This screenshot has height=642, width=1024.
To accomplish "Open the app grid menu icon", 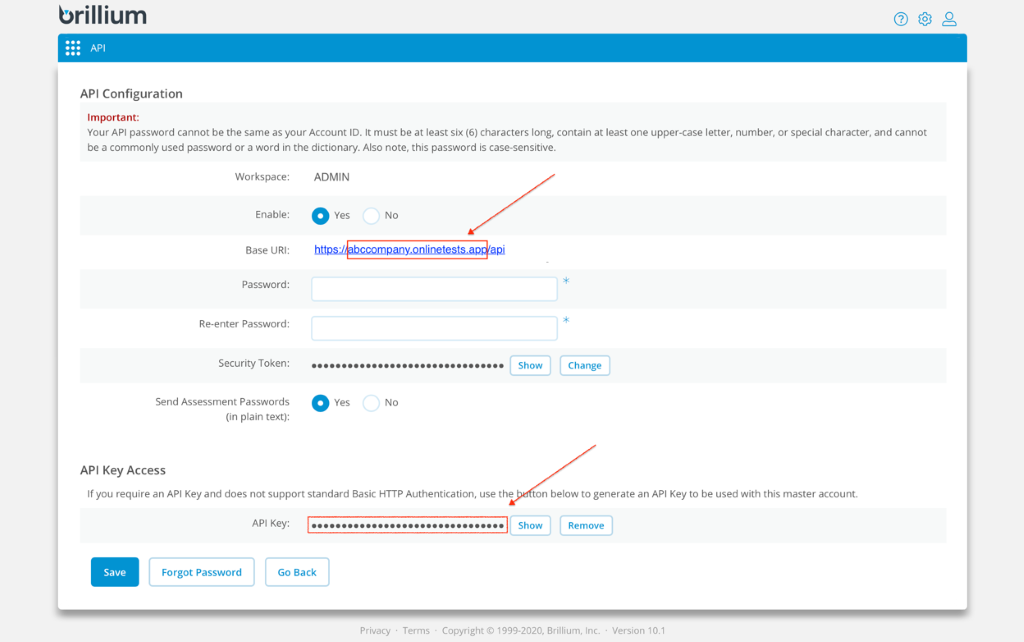I will pos(72,48).
